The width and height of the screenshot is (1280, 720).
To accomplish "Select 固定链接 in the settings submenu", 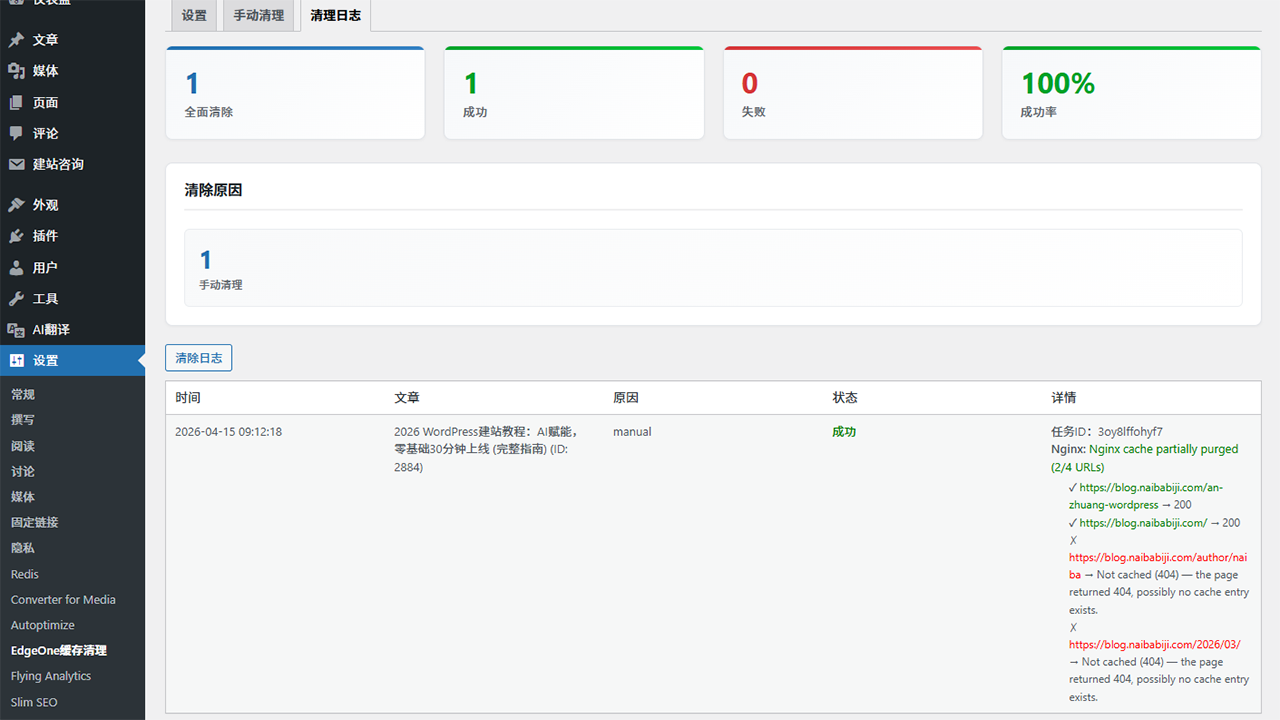I will coord(34,522).
